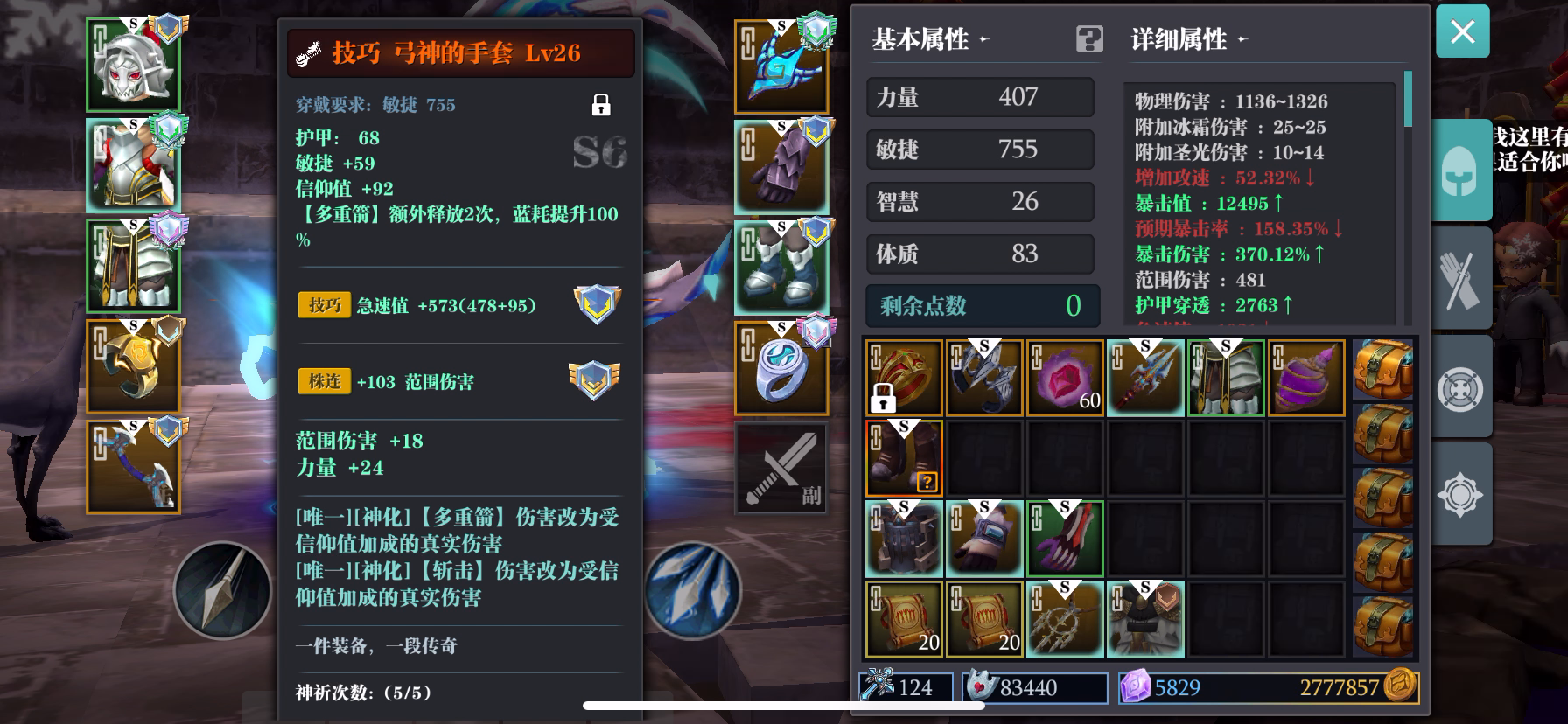Expand the 基本属性 dropdown arrow

tap(983, 40)
